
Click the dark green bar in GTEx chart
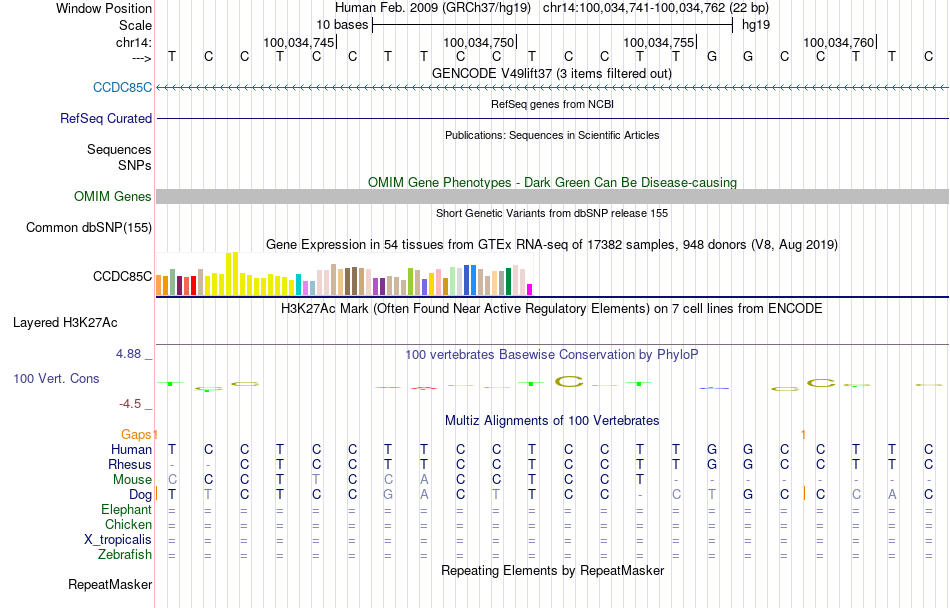click(x=508, y=282)
